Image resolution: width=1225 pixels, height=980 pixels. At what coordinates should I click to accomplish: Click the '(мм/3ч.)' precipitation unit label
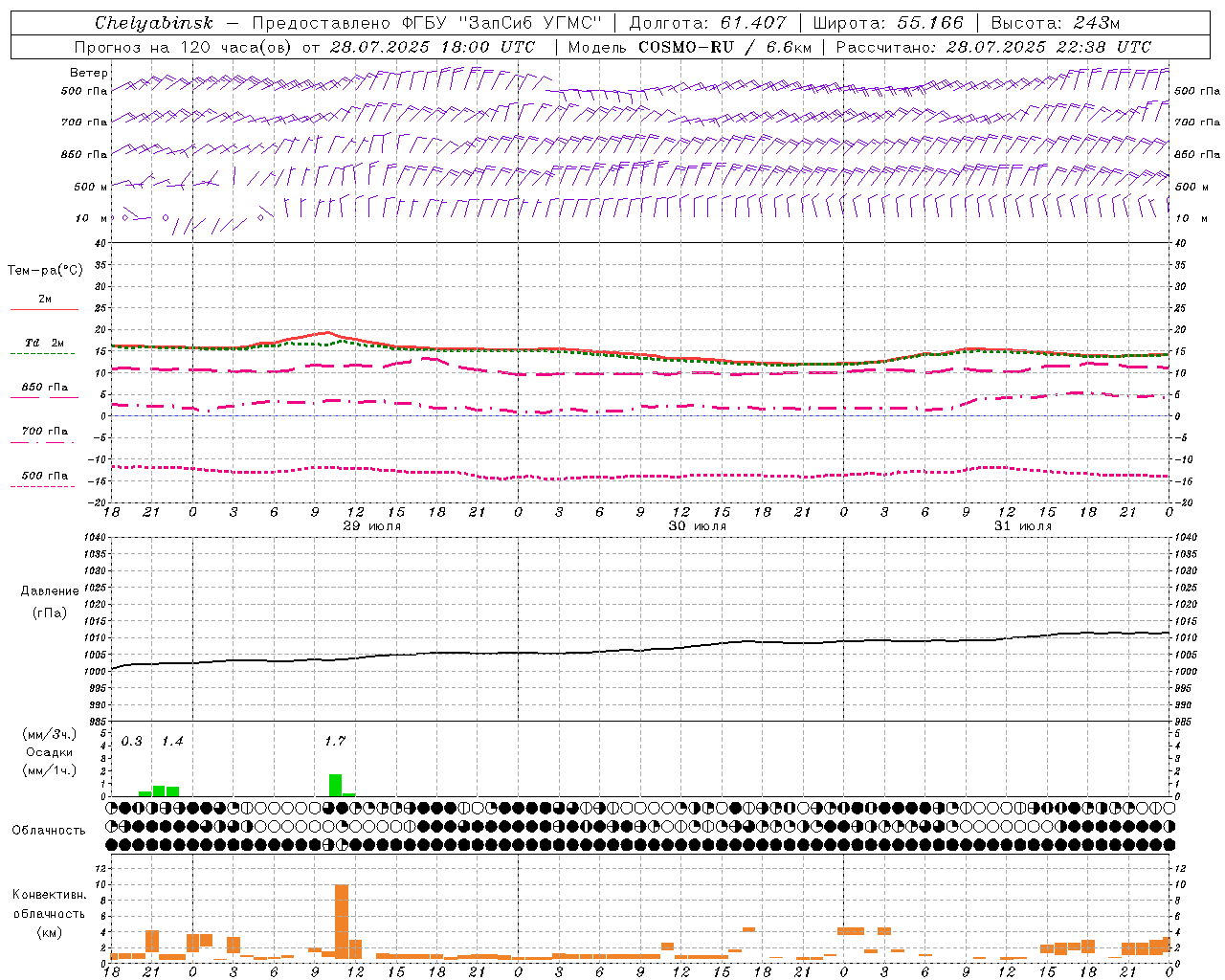[50, 734]
